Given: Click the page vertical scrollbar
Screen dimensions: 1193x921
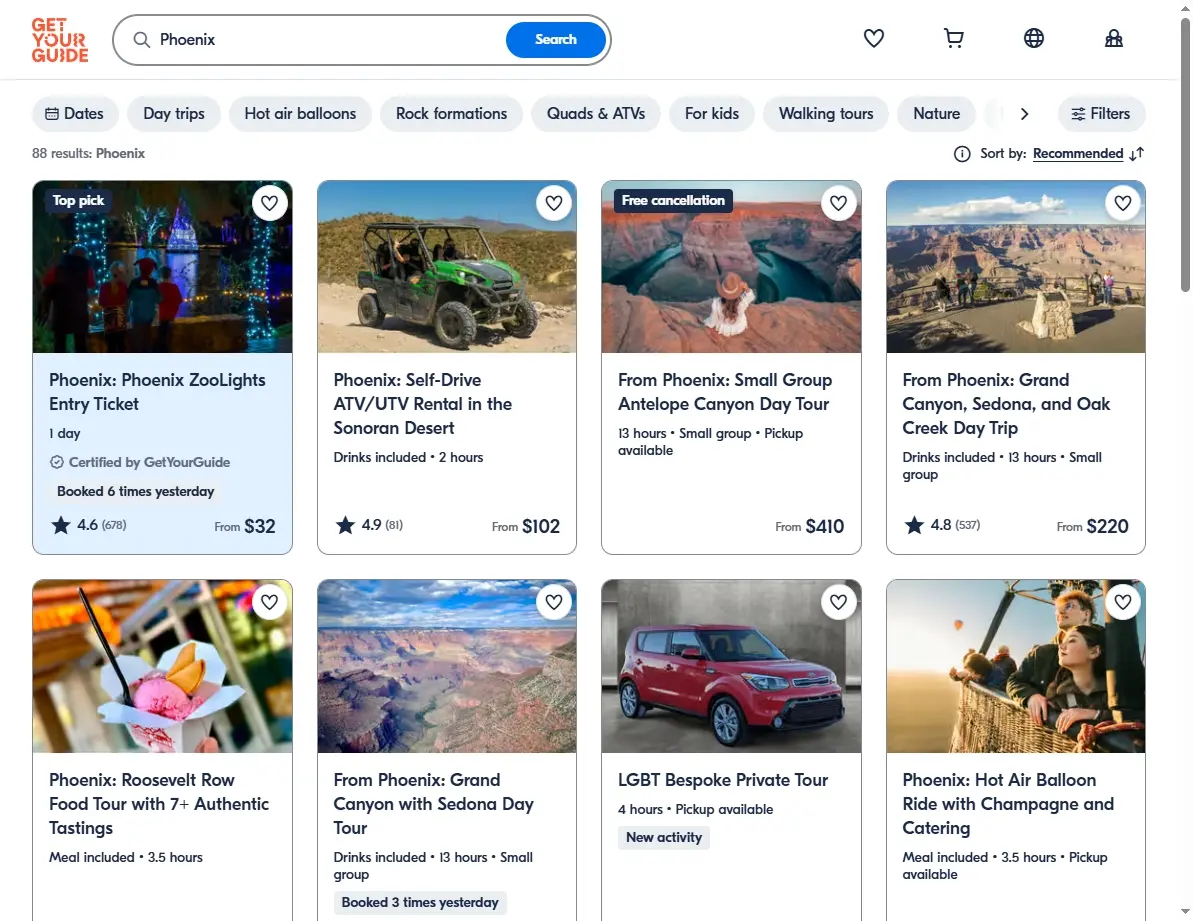Looking at the screenshot, I should pos(1185,155).
